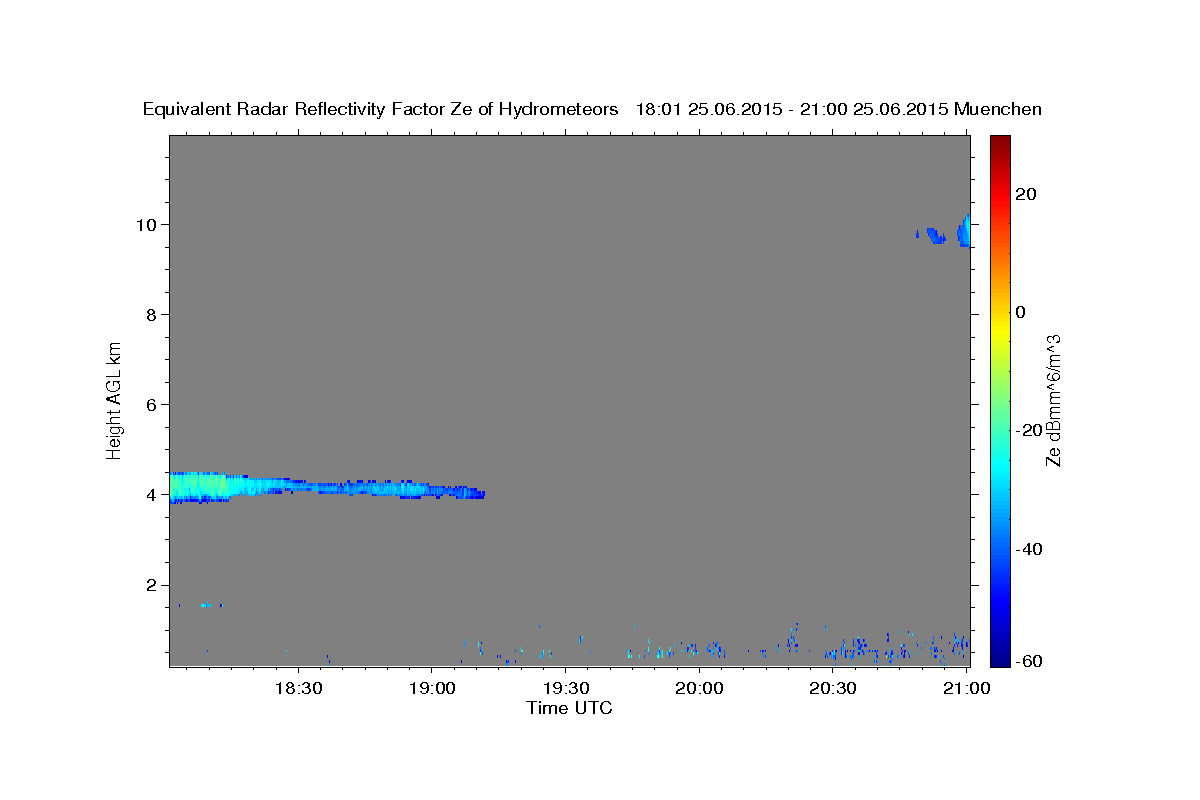Click the colorbar label '-60'
This screenshot has height=800, width=1200.
coord(1028,661)
